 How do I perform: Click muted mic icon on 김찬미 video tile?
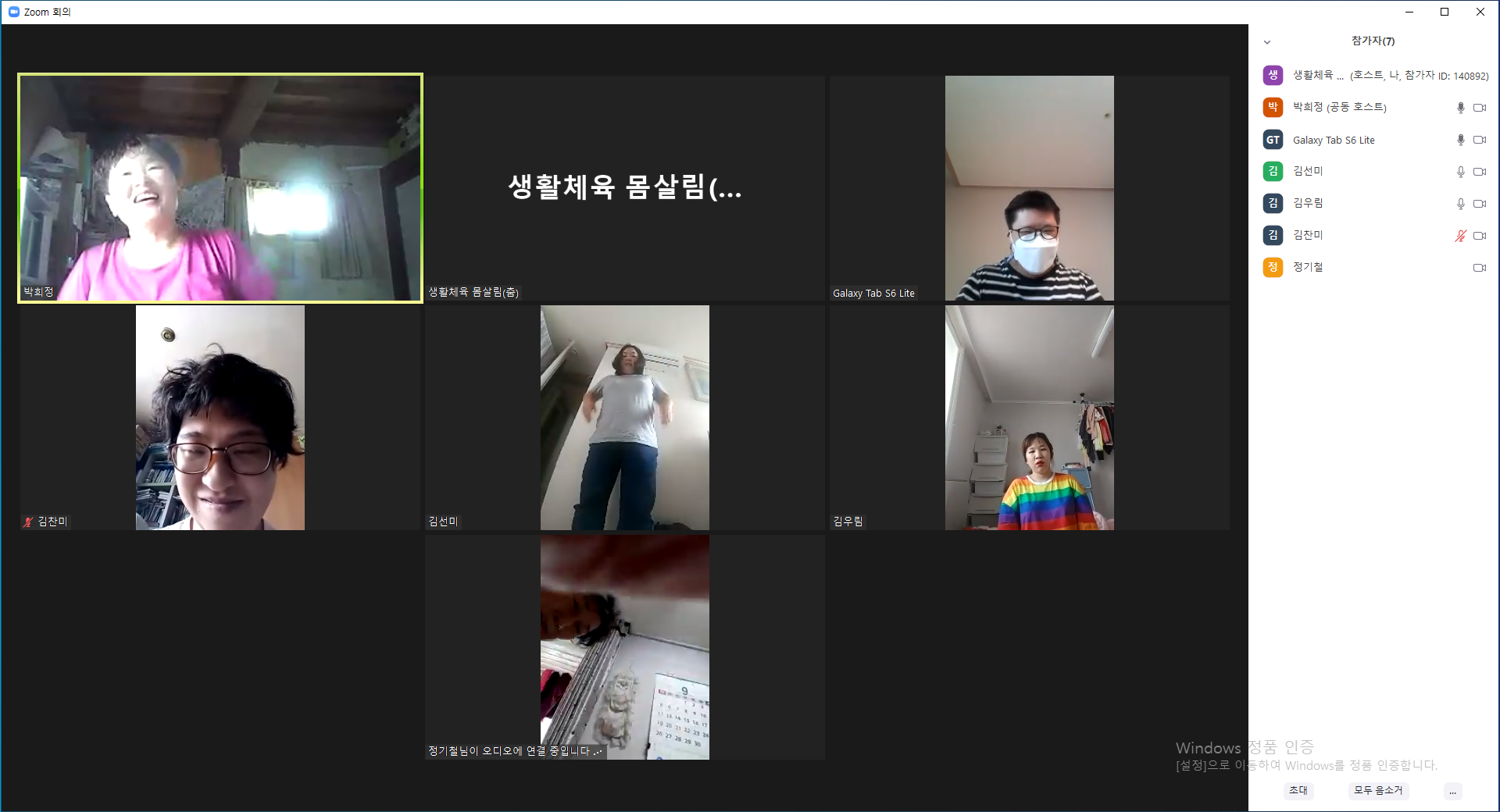(x=28, y=522)
